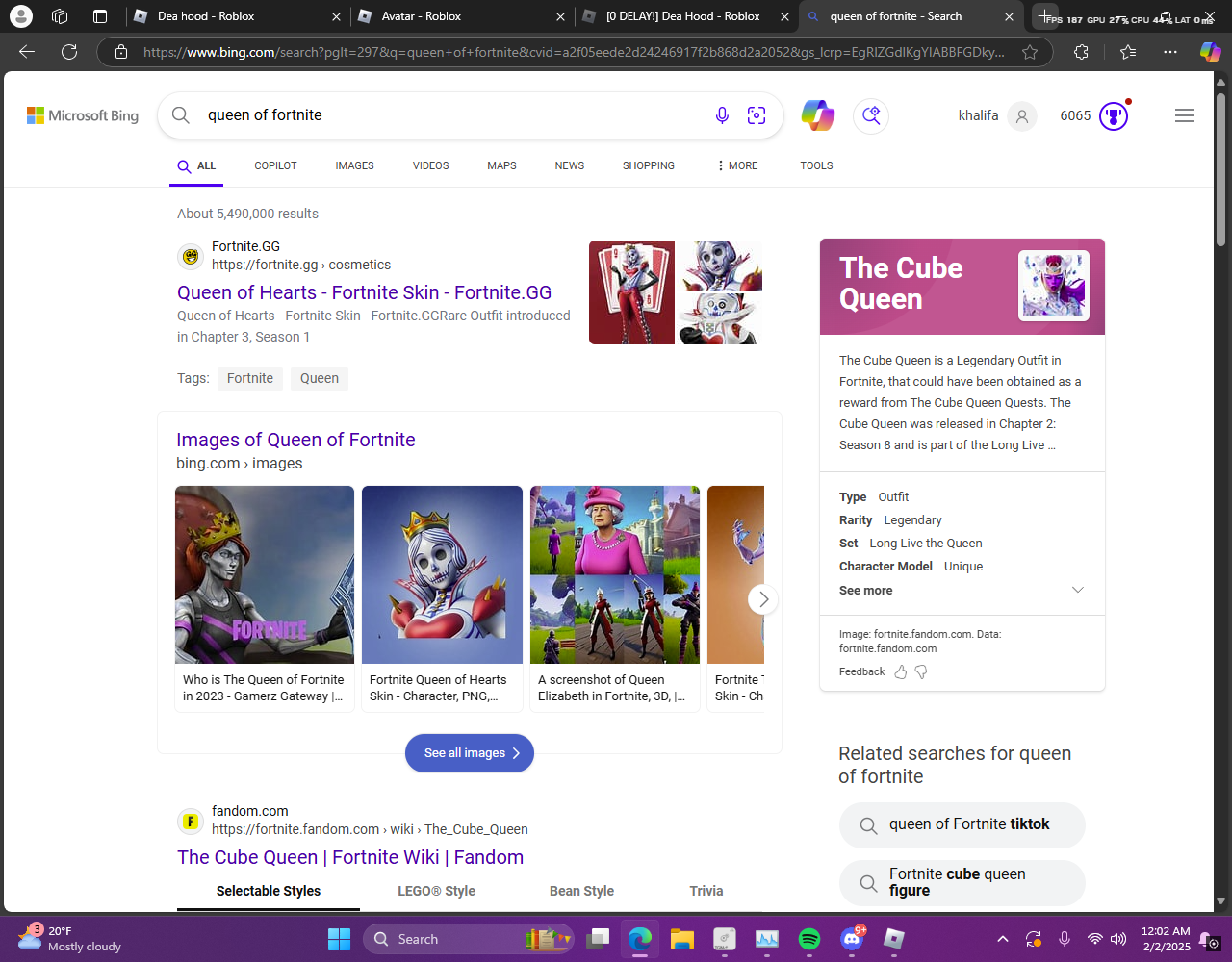
Task: Click the Queen tag chip
Action: (x=320, y=378)
